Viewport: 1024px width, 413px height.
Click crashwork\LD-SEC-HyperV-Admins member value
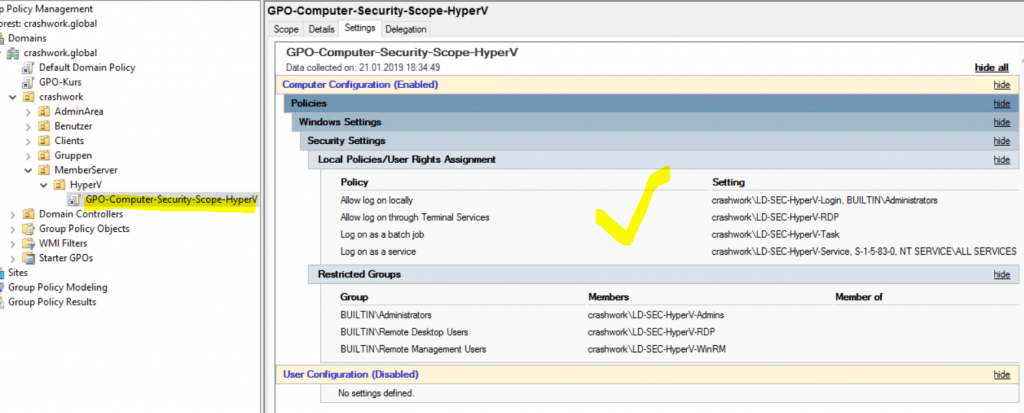(656, 315)
